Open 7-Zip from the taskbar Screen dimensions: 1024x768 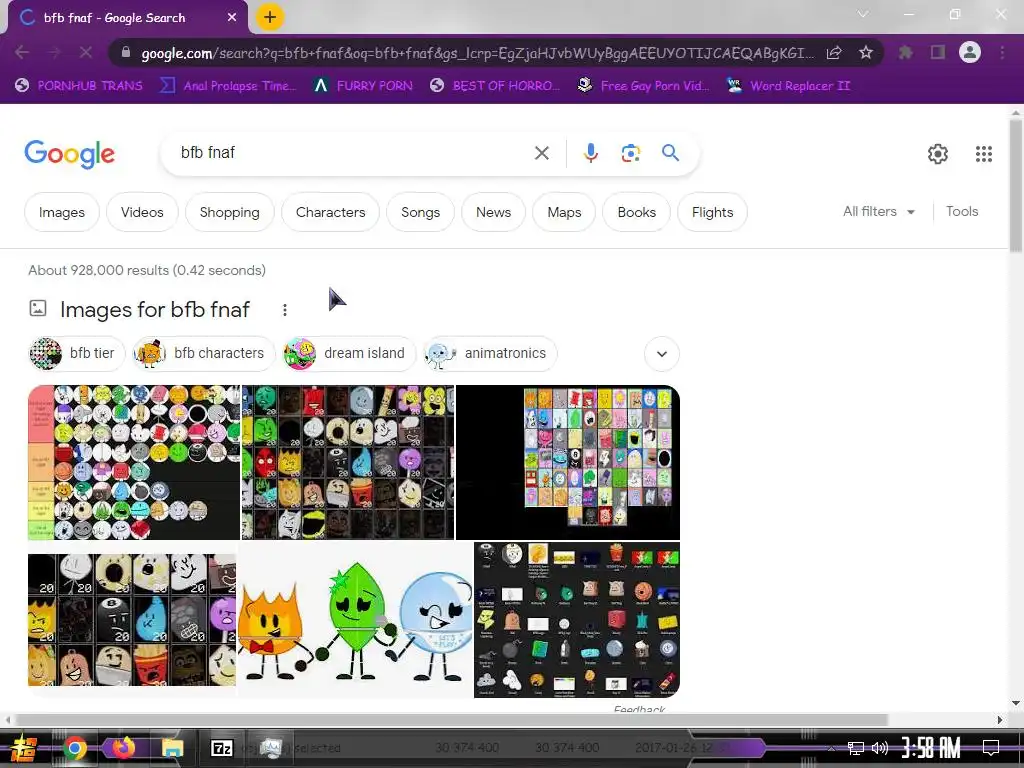(x=221, y=748)
